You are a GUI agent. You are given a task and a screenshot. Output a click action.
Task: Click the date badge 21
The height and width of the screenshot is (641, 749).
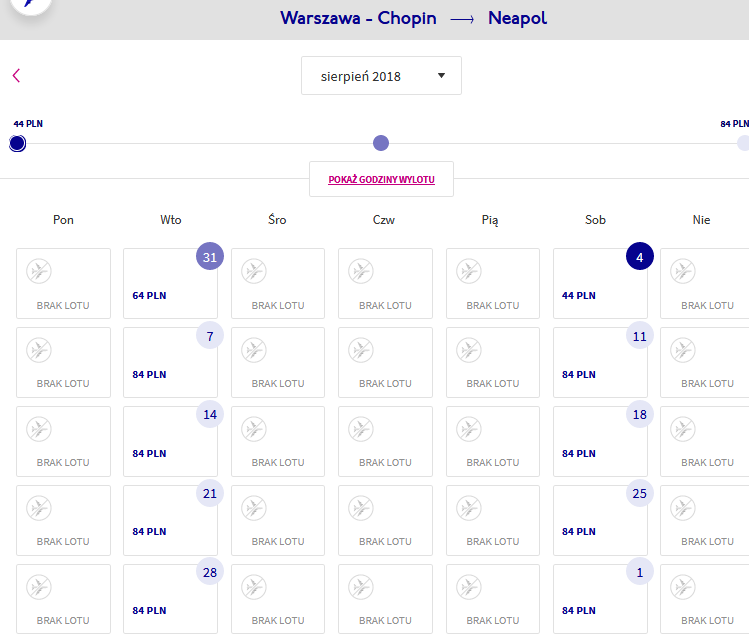click(x=210, y=493)
